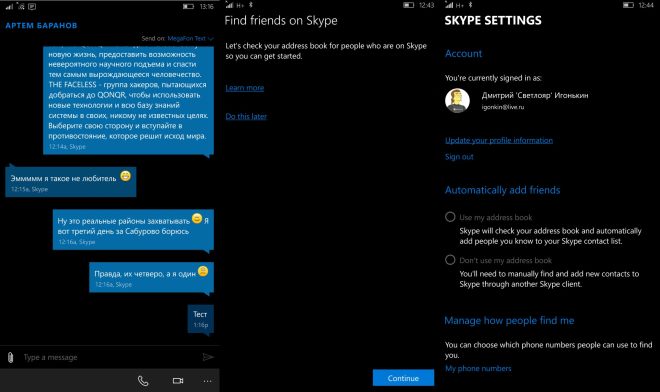Tap the 'Manage how people find me' heading
660x392 pixels.
pyautogui.click(x=509, y=321)
